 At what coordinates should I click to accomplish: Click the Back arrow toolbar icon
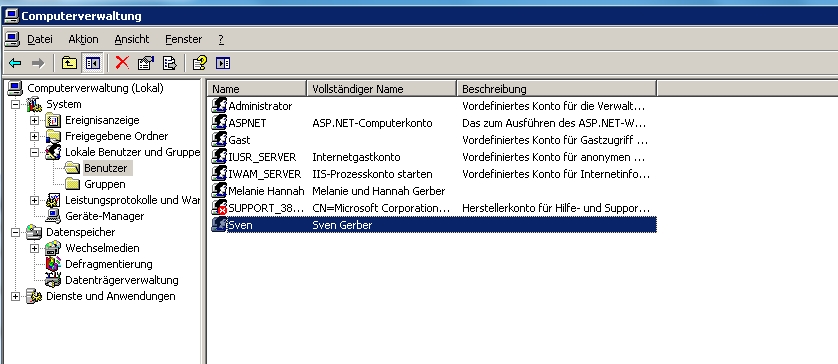15,64
